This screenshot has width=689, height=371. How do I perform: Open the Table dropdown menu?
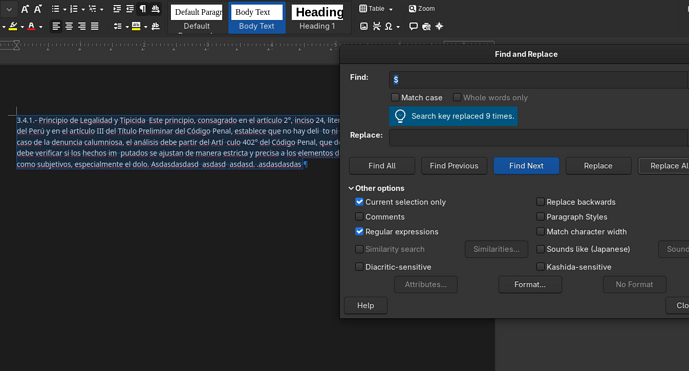[x=376, y=9]
